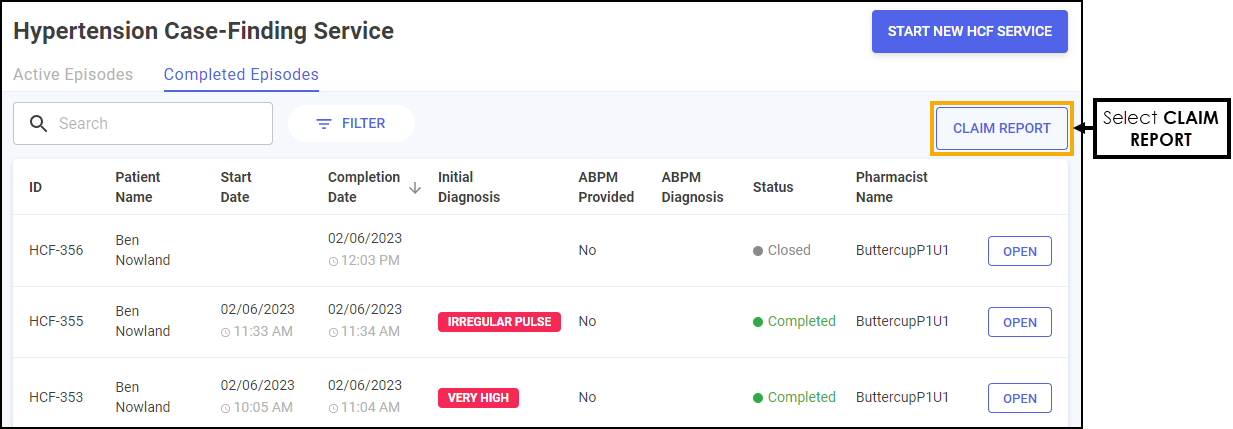
Task: Click the Patient Name column header
Action: (x=138, y=187)
